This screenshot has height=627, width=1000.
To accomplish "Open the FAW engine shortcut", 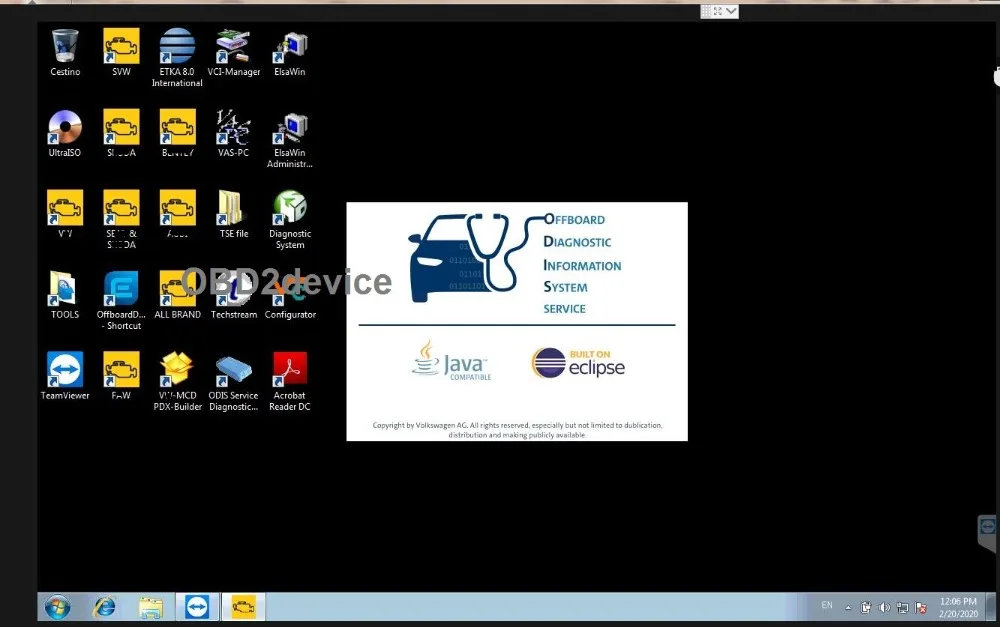I will 121,376.
